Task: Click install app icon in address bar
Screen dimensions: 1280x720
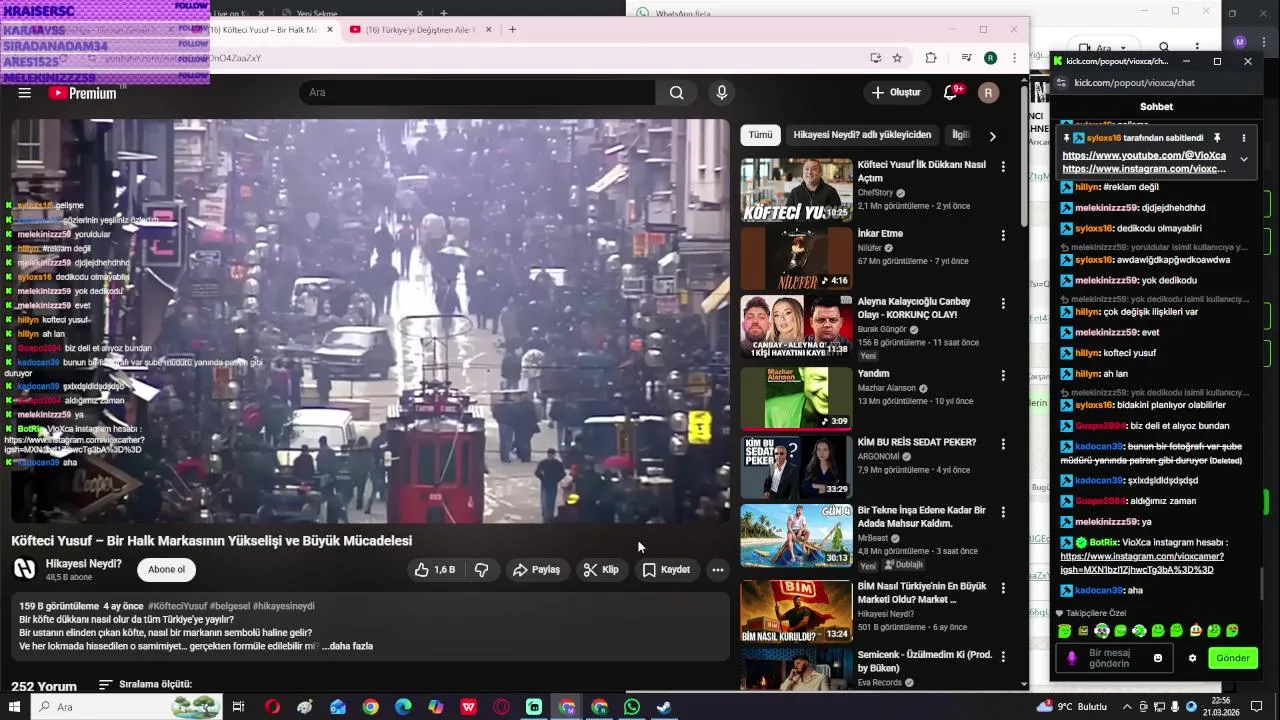Action: tap(875, 58)
